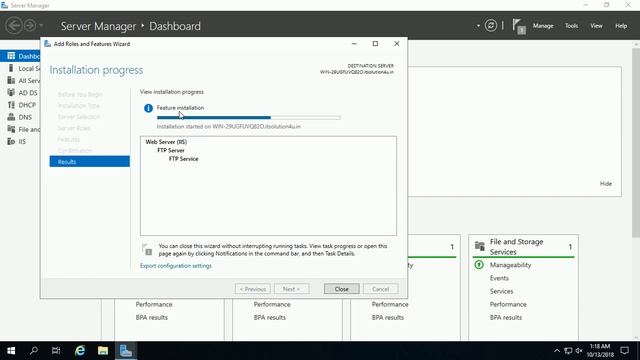Open Performance in File and Storage Services tile
Screen dimensions: 640x360
508,304
